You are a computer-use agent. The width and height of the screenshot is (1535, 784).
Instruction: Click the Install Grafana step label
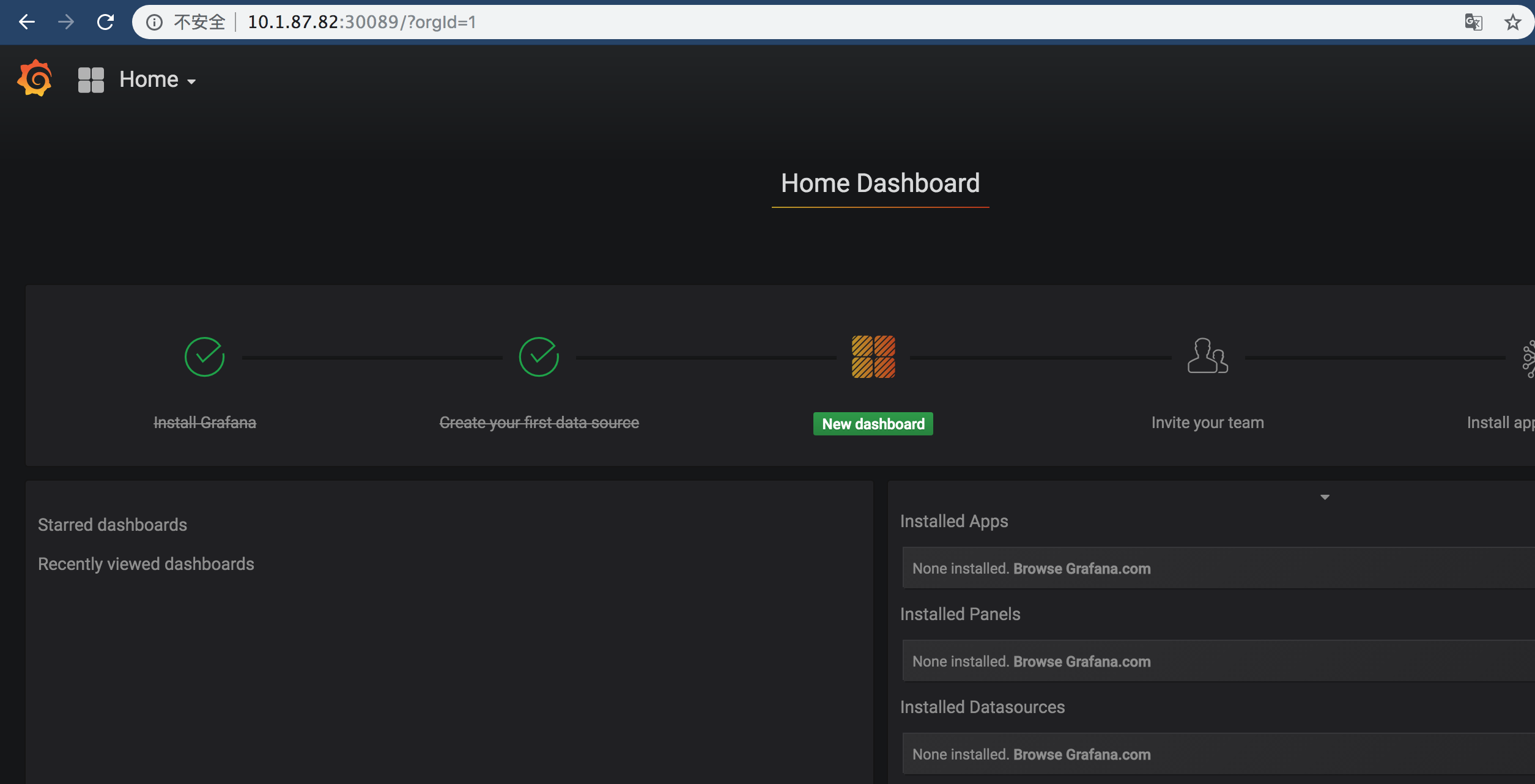tap(205, 423)
